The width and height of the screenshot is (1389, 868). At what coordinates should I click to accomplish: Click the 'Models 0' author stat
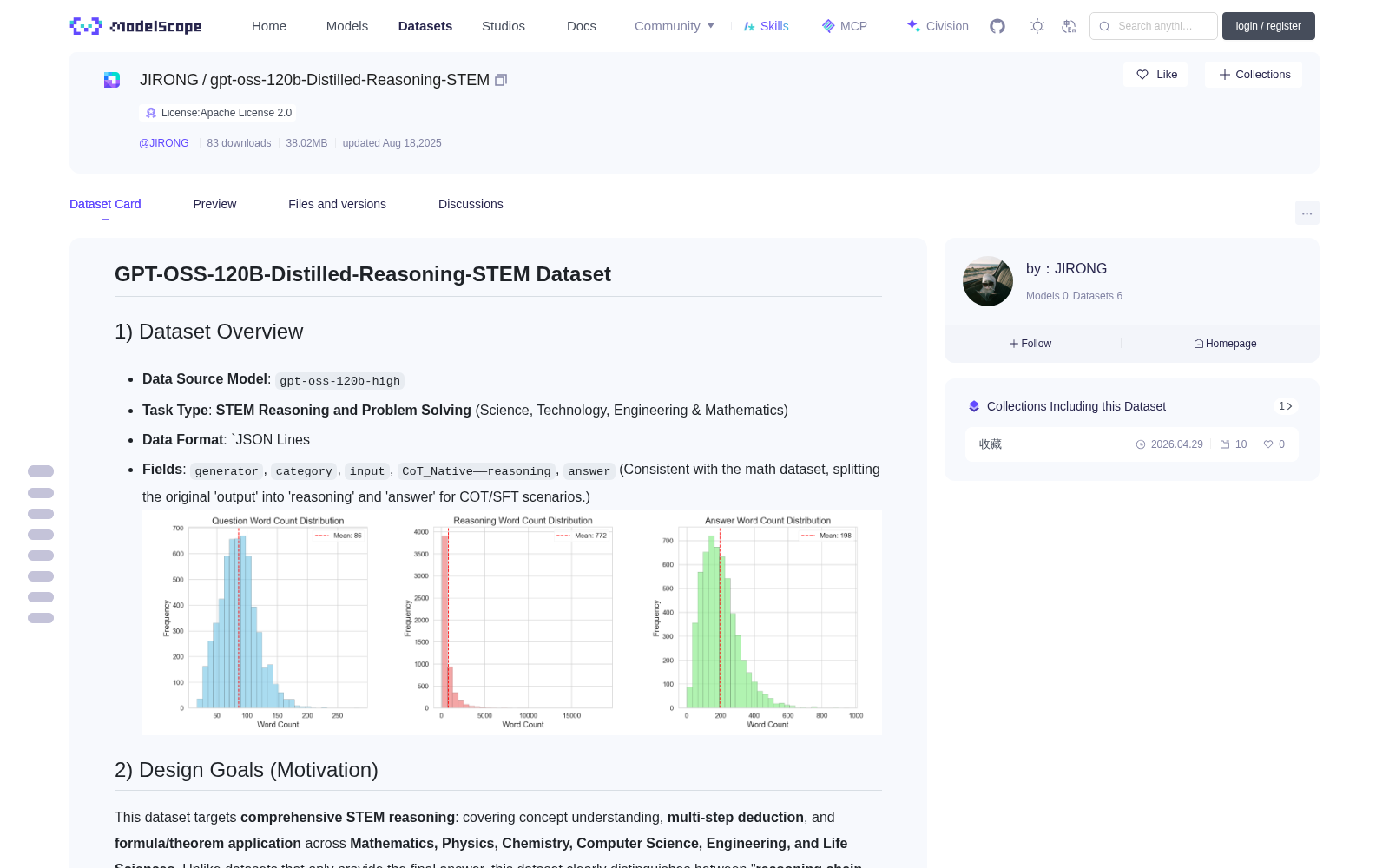(1047, 296)
